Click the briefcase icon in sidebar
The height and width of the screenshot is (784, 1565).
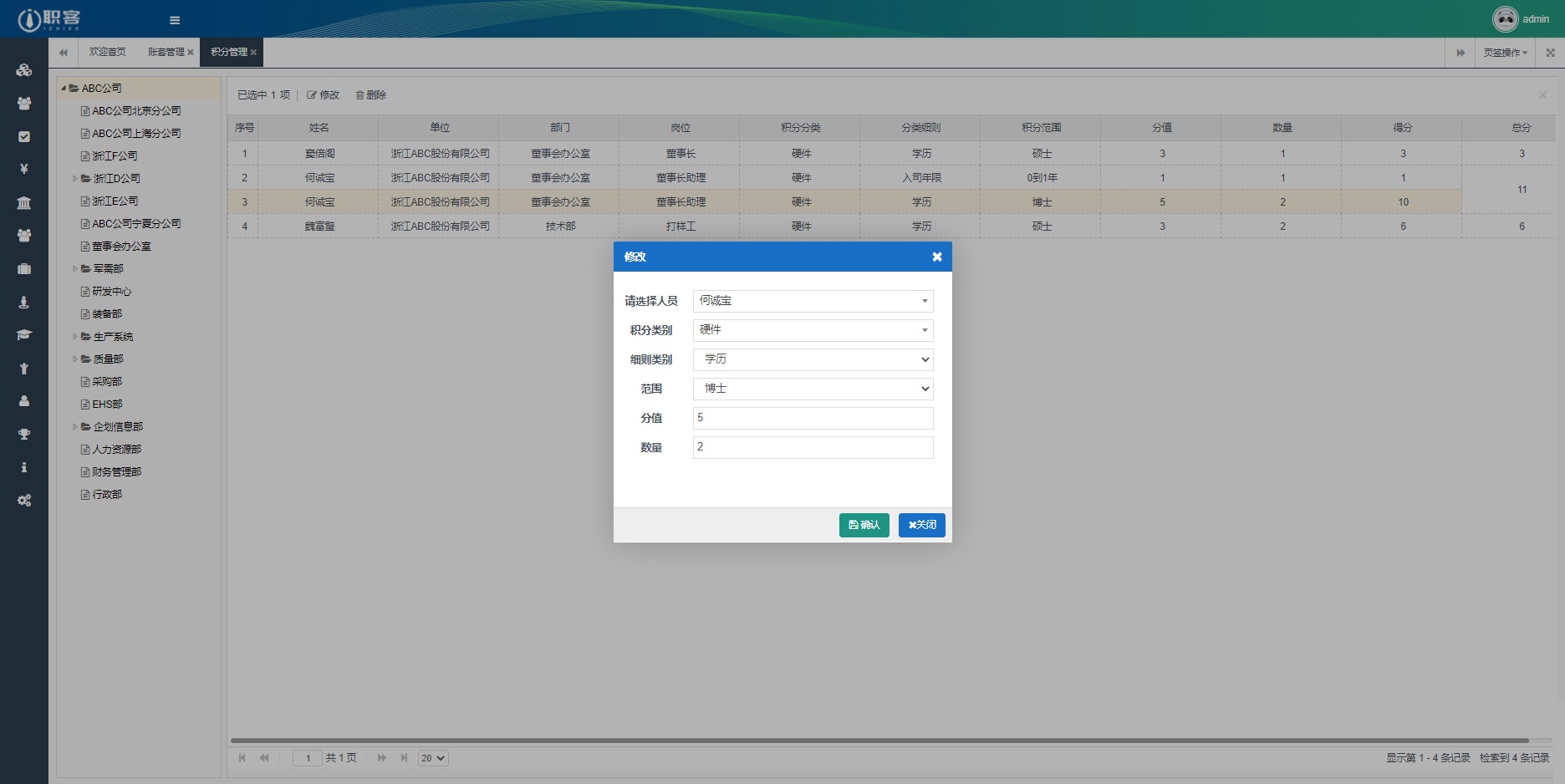(24, 268)
